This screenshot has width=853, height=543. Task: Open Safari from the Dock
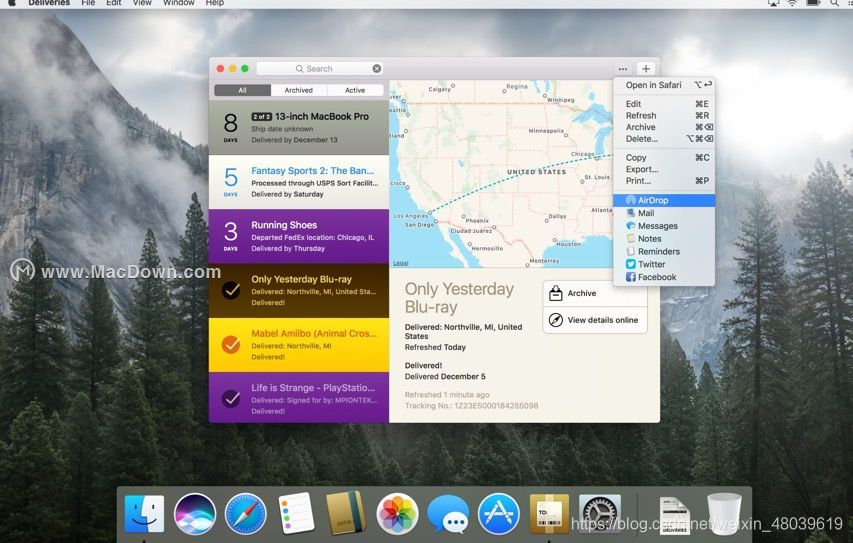(245, 513)
